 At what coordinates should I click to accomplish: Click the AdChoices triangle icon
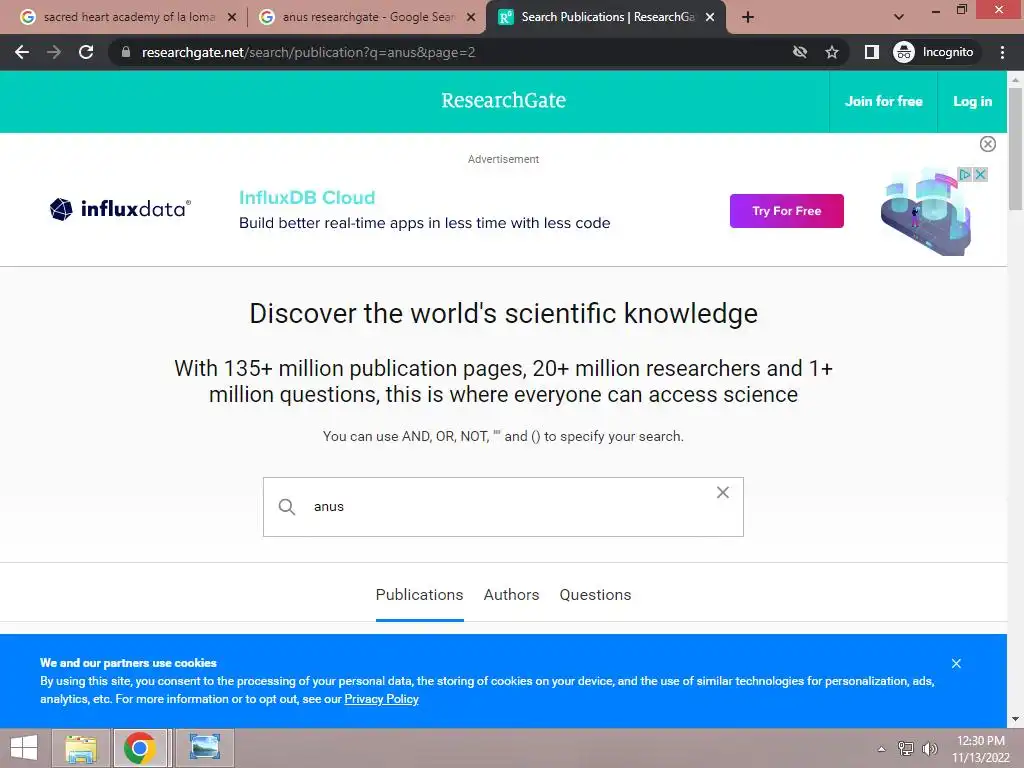(x=965, y=174)
